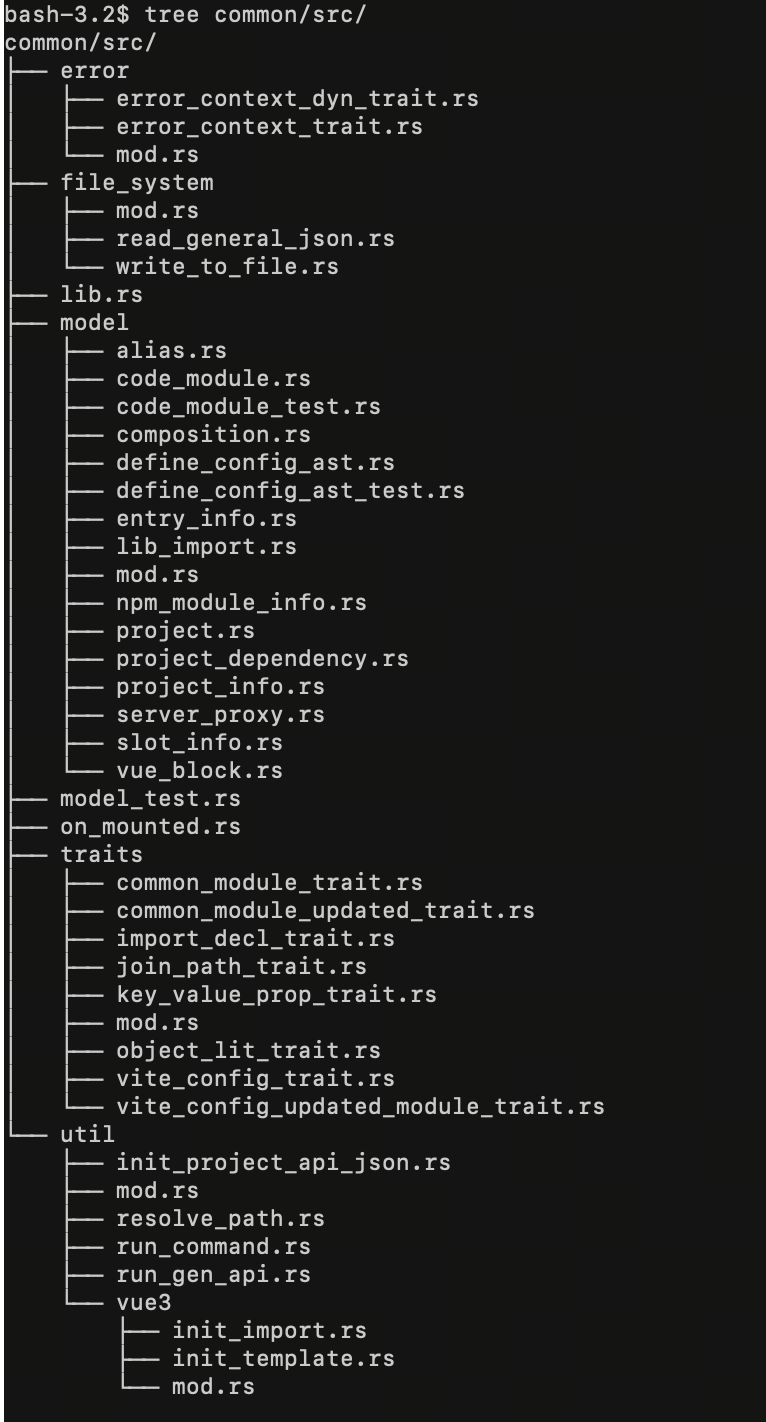
Task: Click npm_module_info.rs in model folder
Action: click(x=241, y=603)
